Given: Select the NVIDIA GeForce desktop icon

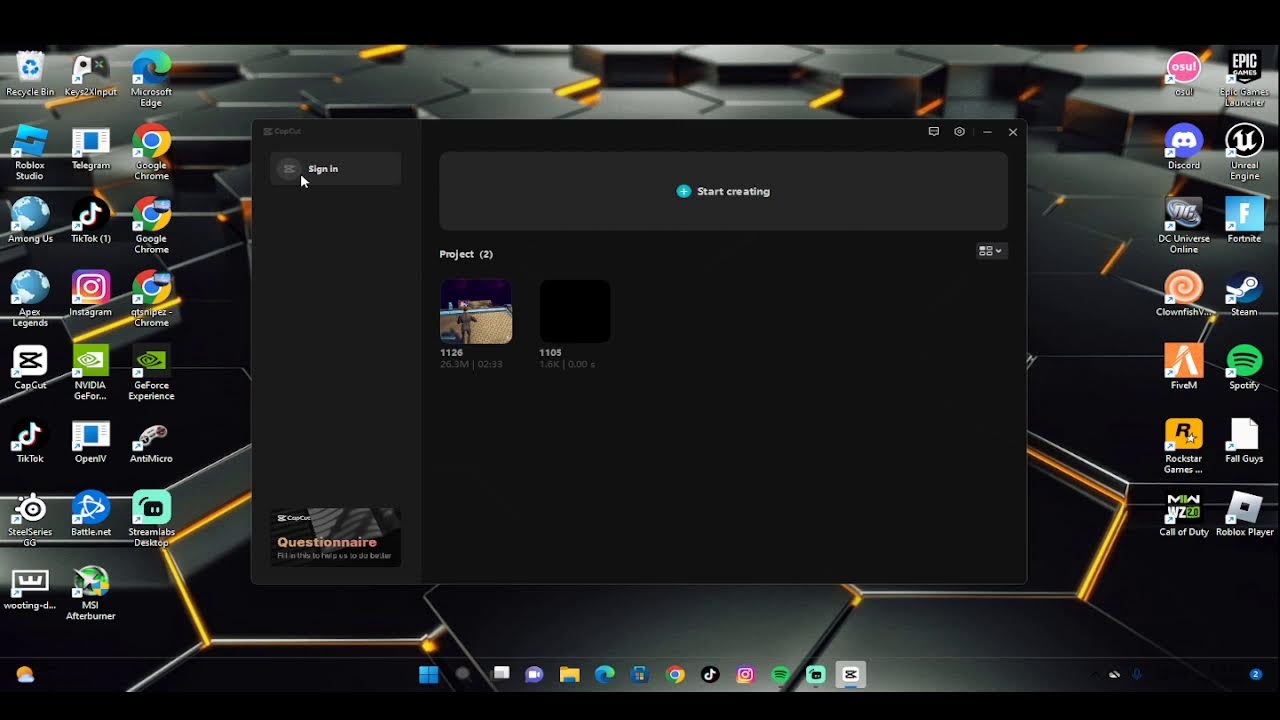Looking at the screenshot, I should click(x=91, y=373).
